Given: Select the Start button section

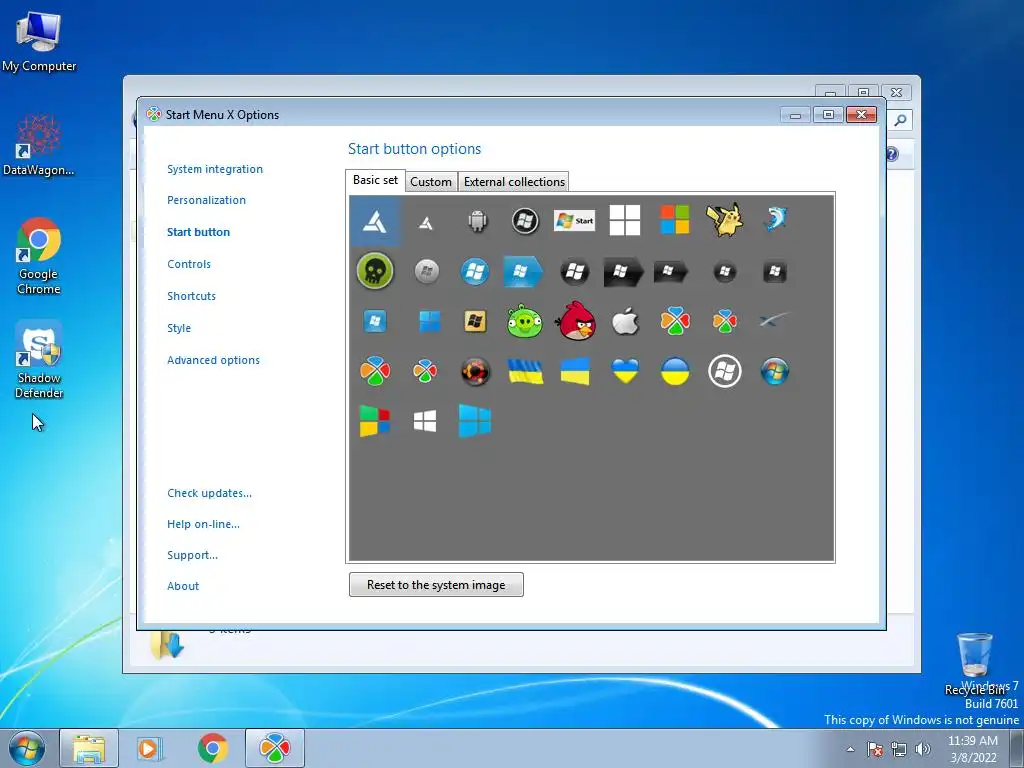Looking at the screenshot, I should coord(199,232).
